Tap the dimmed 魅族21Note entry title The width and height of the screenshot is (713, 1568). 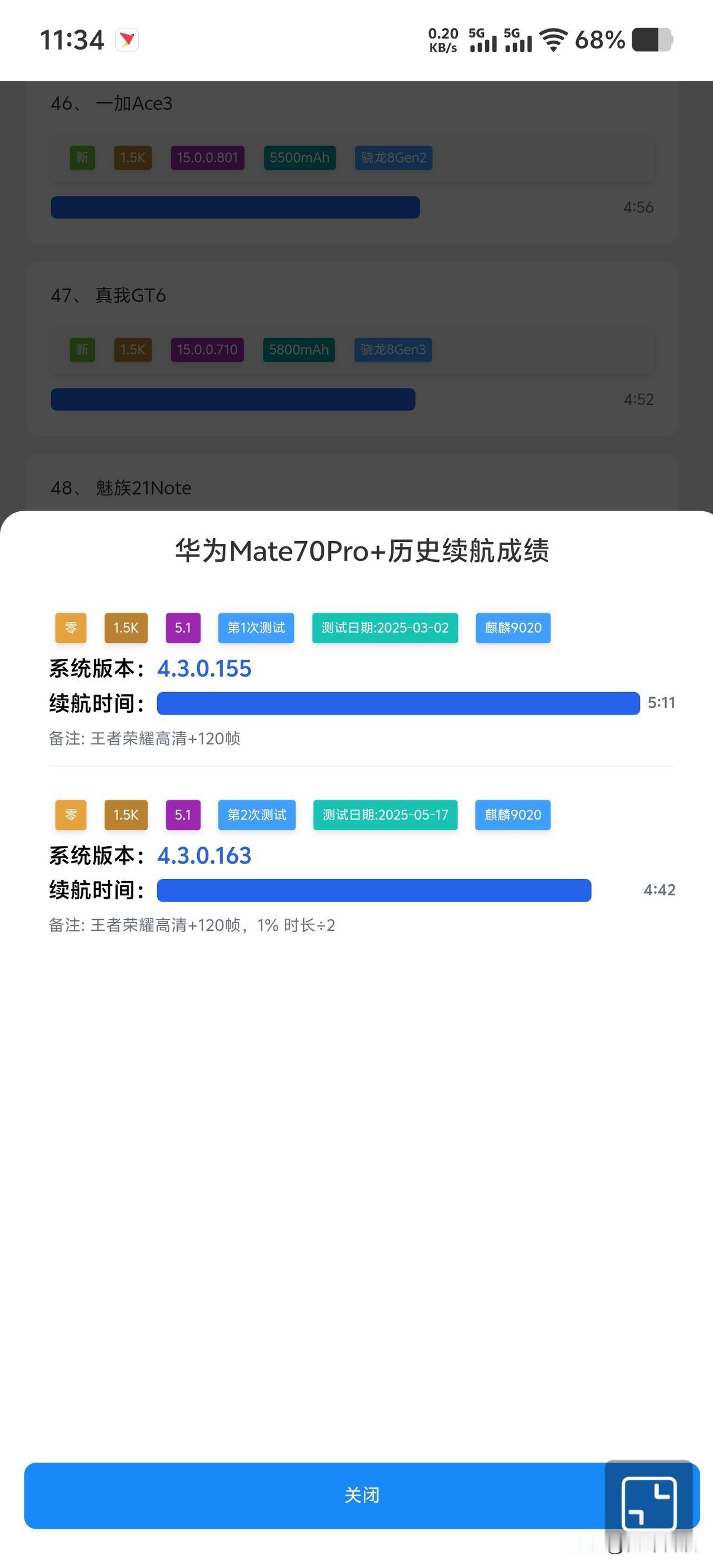point(143,488)
